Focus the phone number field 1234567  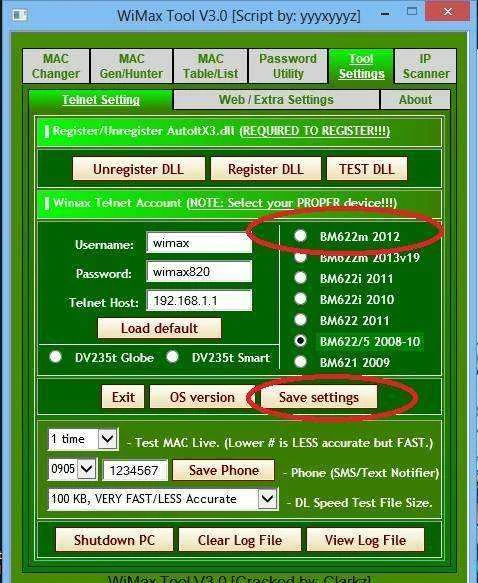[x=135, y=471]
